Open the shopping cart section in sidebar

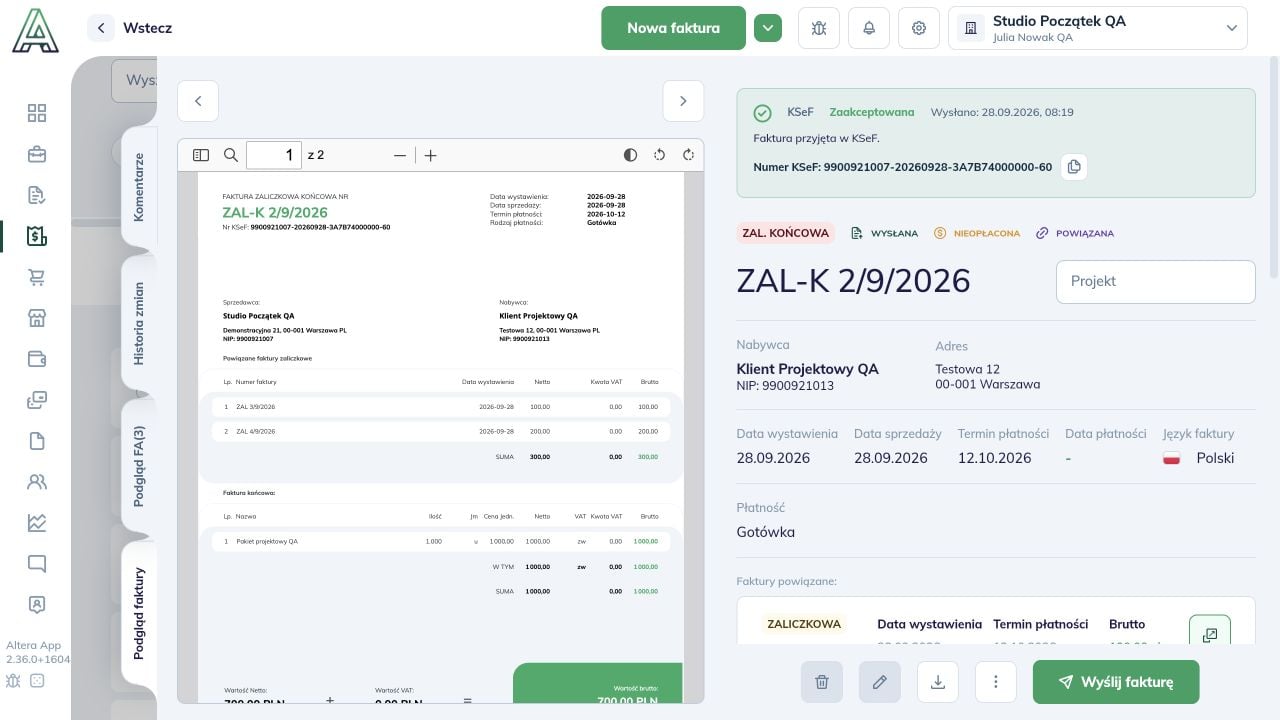click(x=37, y=277)
